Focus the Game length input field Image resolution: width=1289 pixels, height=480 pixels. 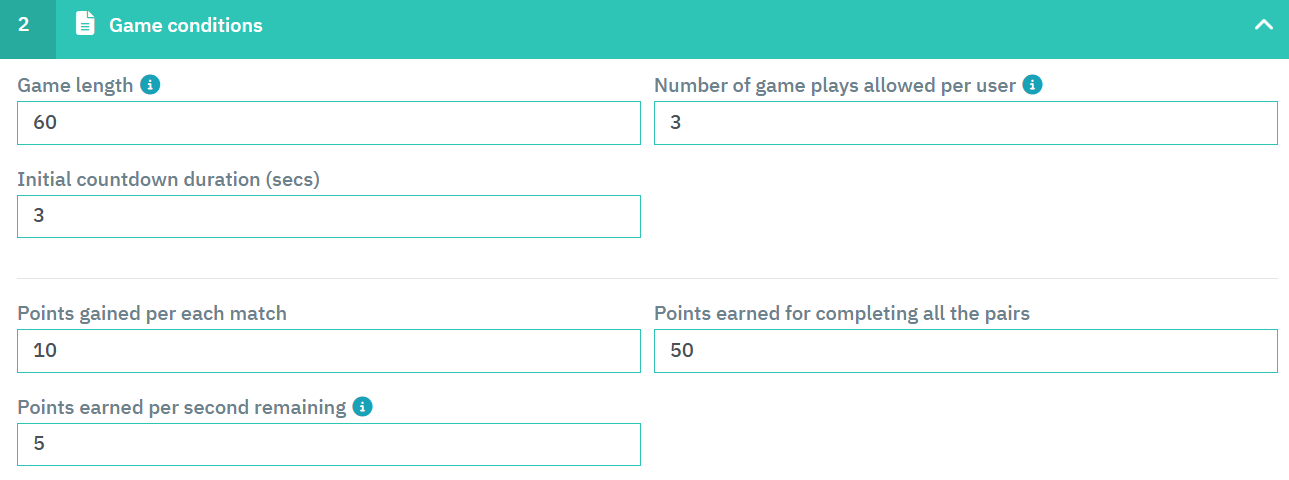coord(328,123)
